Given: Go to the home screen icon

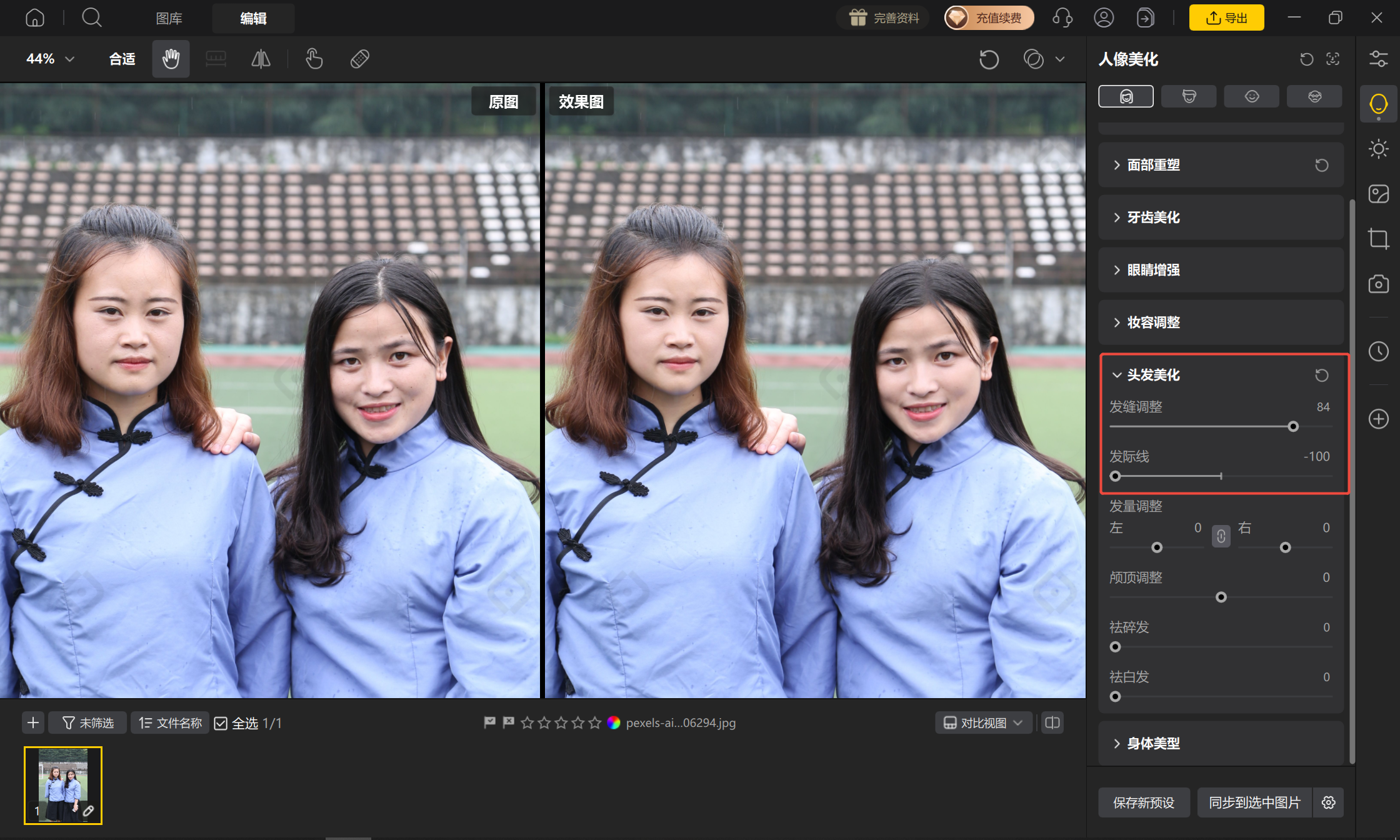Looking at the screenshot, I should coord(35,17).
